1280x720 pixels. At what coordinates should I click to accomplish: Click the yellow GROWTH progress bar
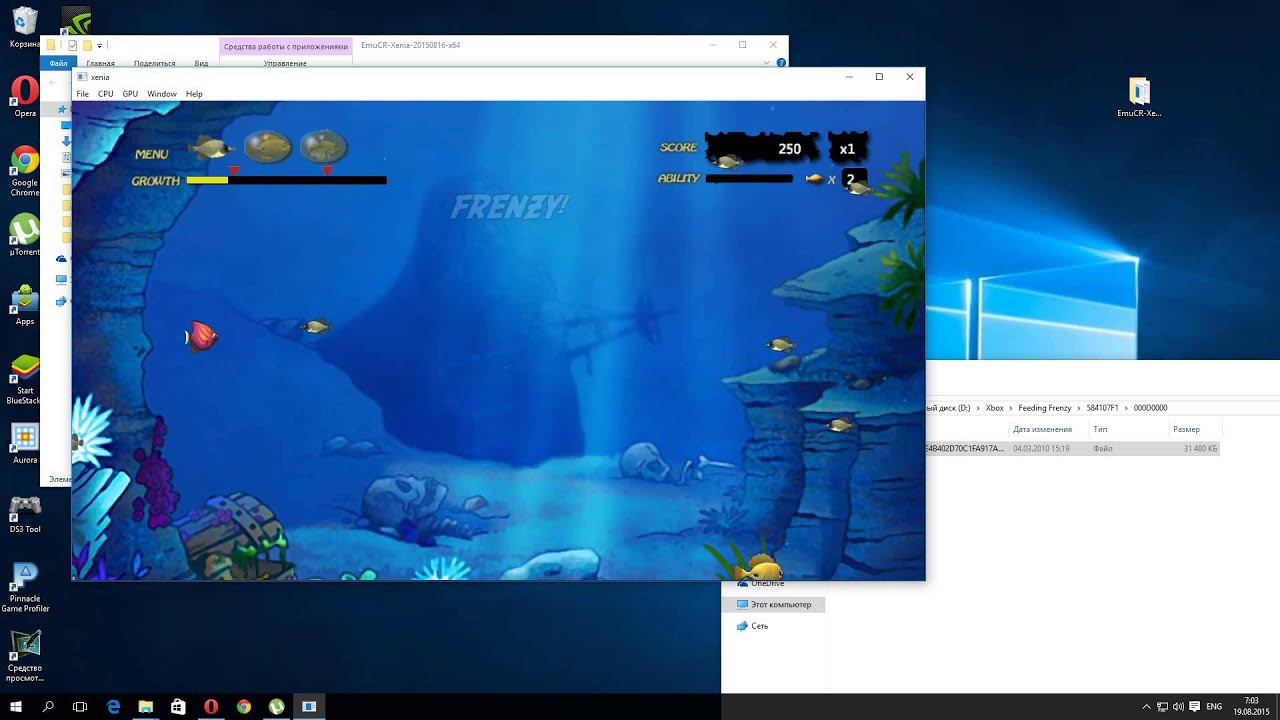pos(286,181)
